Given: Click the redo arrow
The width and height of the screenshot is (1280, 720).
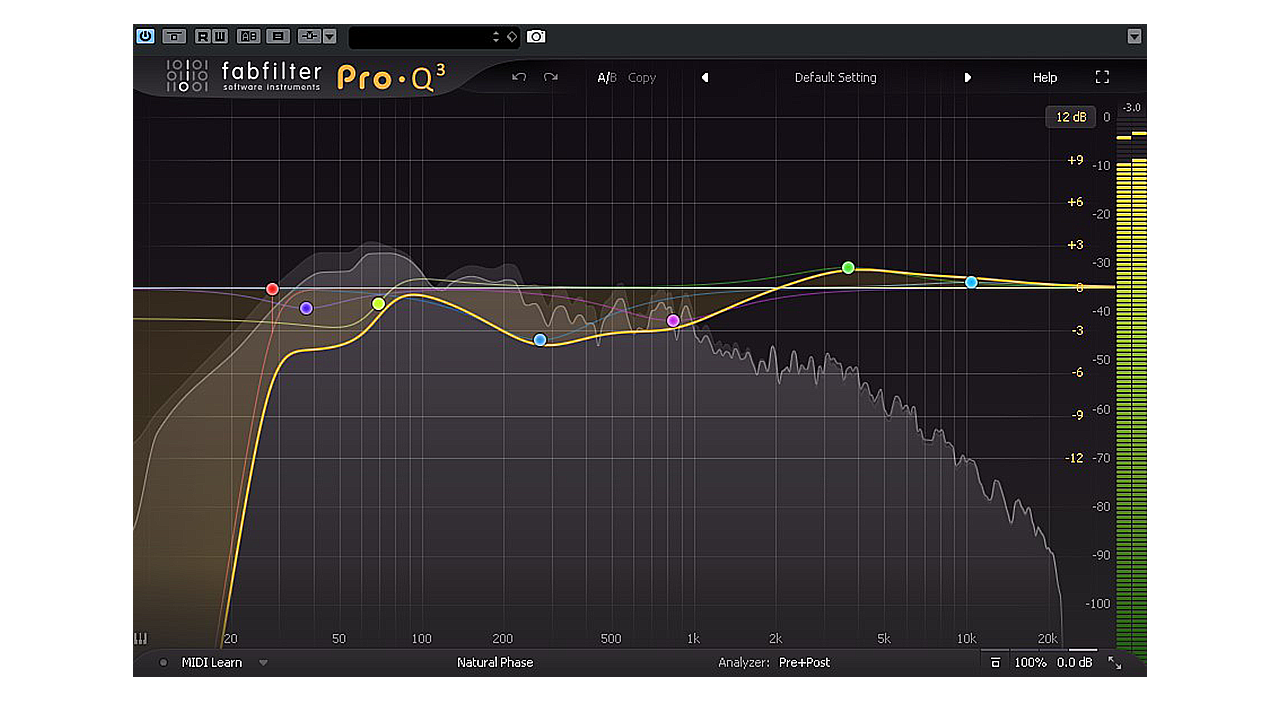Looking at the screenshot, I should pyautogui.click(x=551, y=77).
